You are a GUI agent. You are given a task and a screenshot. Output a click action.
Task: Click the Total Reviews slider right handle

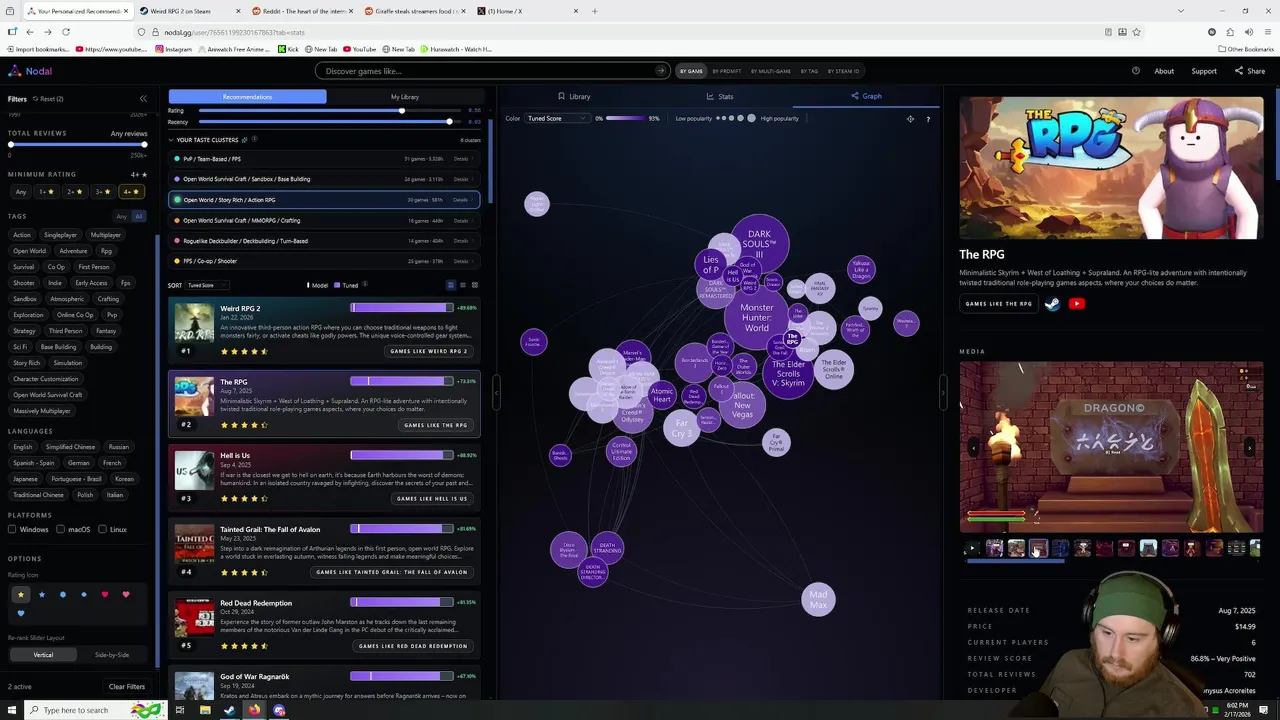pos(144,144)
